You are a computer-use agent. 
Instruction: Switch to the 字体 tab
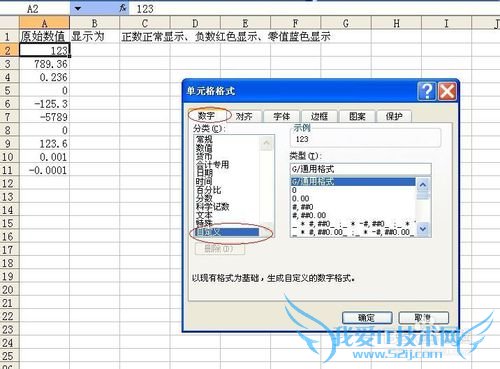point(282,116)
